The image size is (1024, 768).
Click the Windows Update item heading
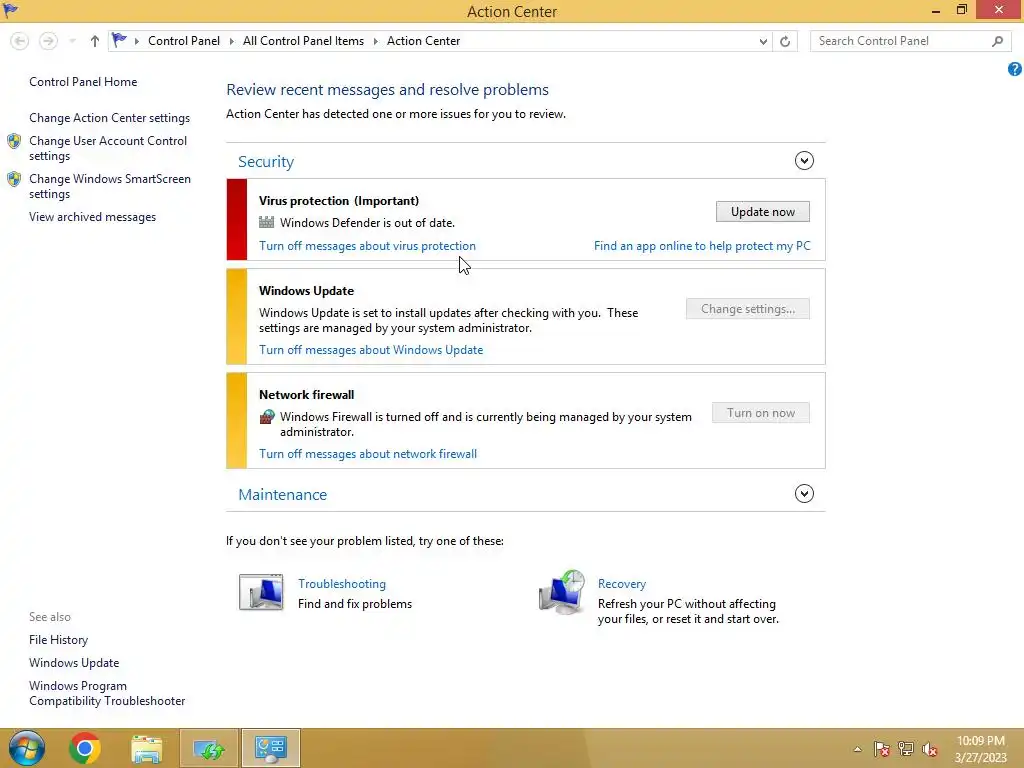[x=306, y=291]
